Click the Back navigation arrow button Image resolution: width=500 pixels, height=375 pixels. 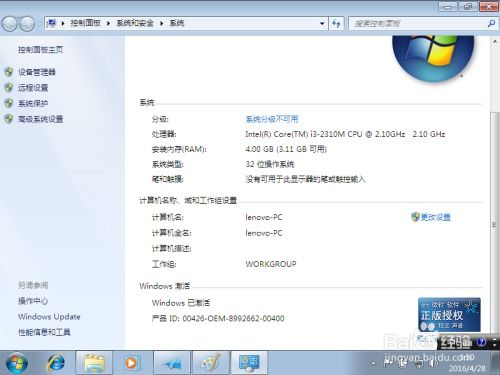pyautogui.click(x=9, y=24)
